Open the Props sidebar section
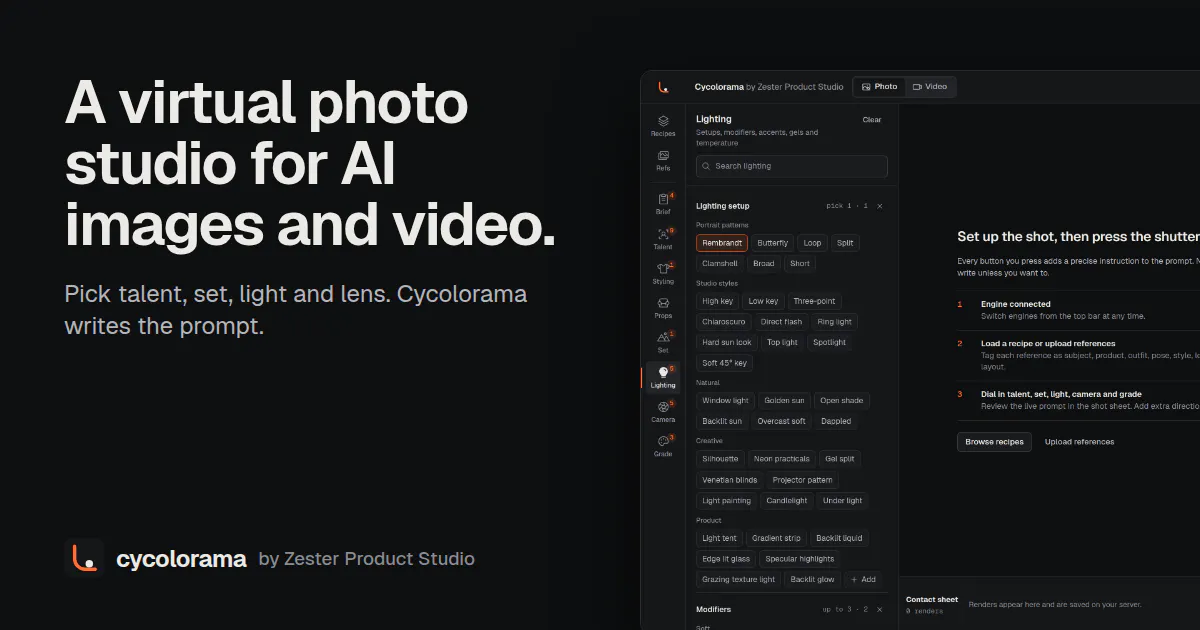Viewport: 1200px width, 630px height. point(663,307)
